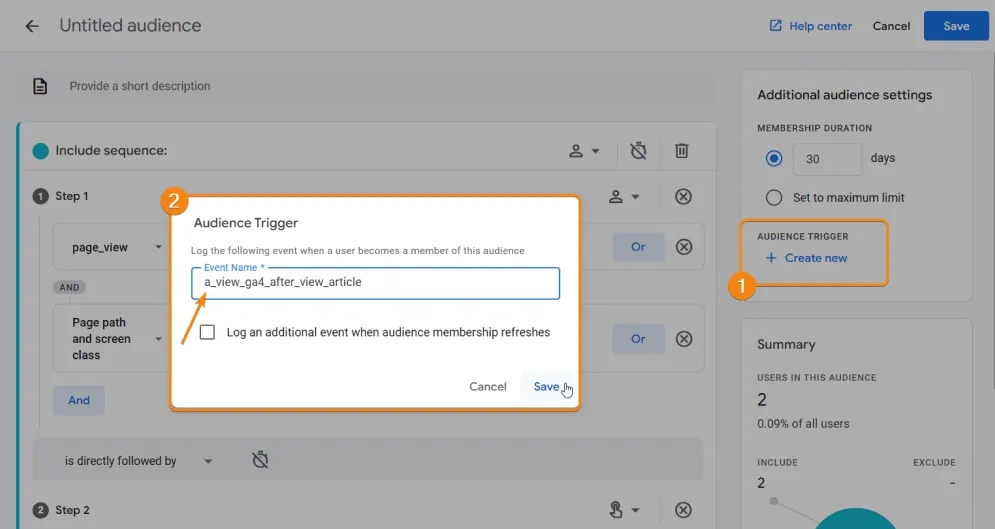Image resolution: width=995 pixels, height=529 pixels.
Task: Click the teal Include sequence circle indicator
Action: (x=41, y=151)
